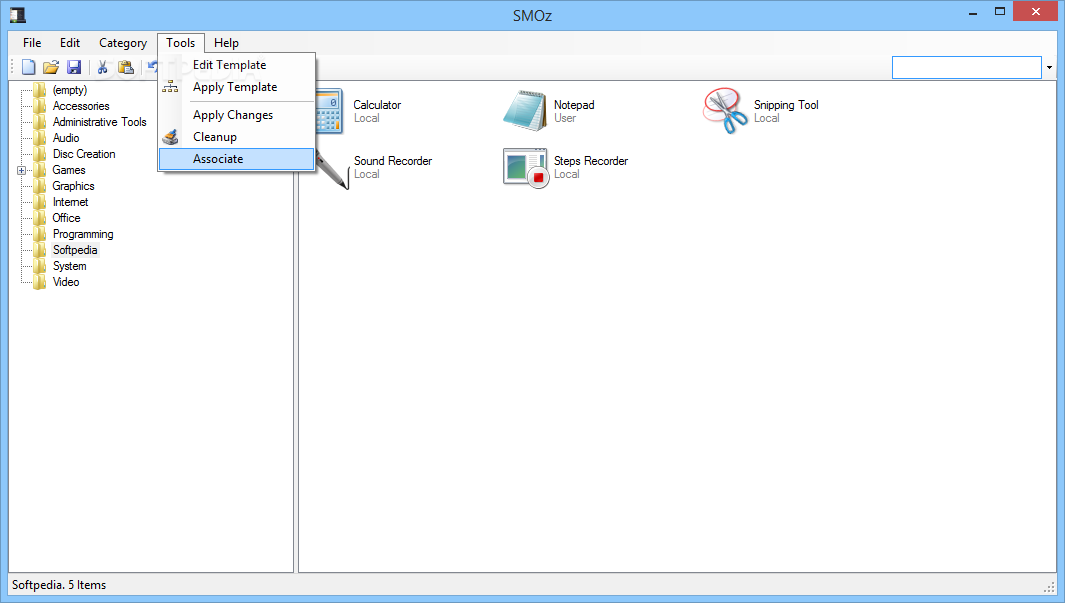1065x603 pixels.
Task: Select the Games category label
Action: click(x=69, y=170)
